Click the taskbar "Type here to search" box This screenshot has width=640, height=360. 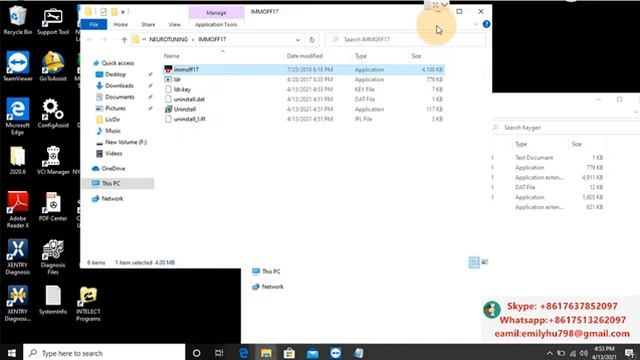(x=104, y=353)
